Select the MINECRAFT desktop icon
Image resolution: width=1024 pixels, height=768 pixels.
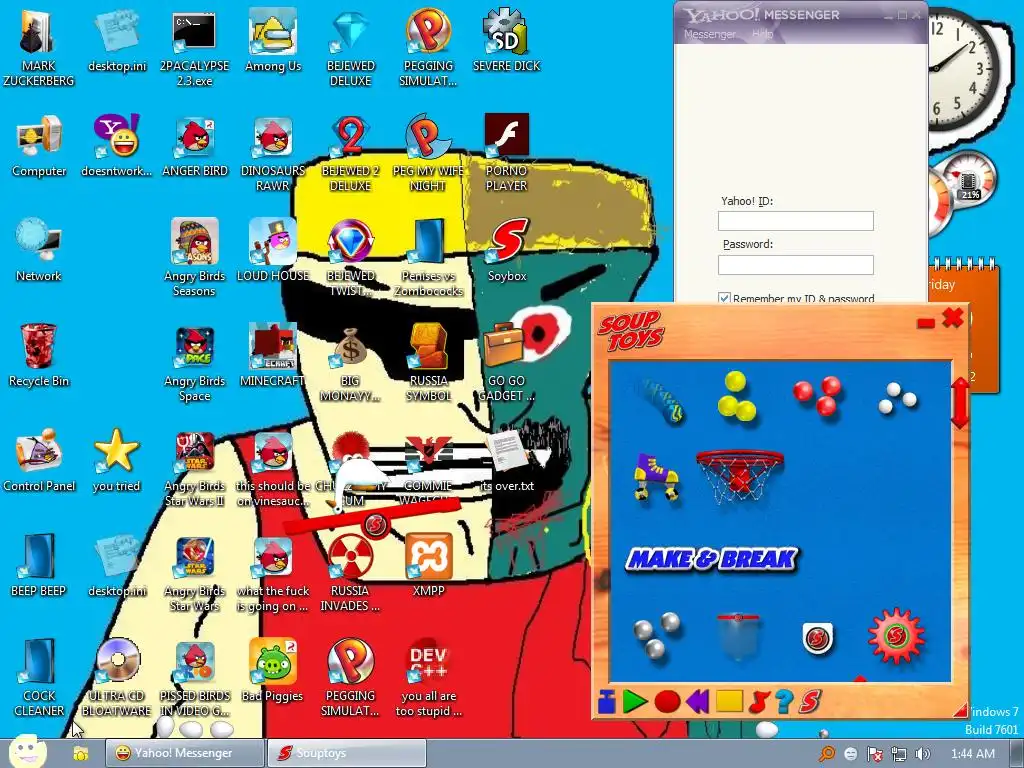click(x=272, y=356)
